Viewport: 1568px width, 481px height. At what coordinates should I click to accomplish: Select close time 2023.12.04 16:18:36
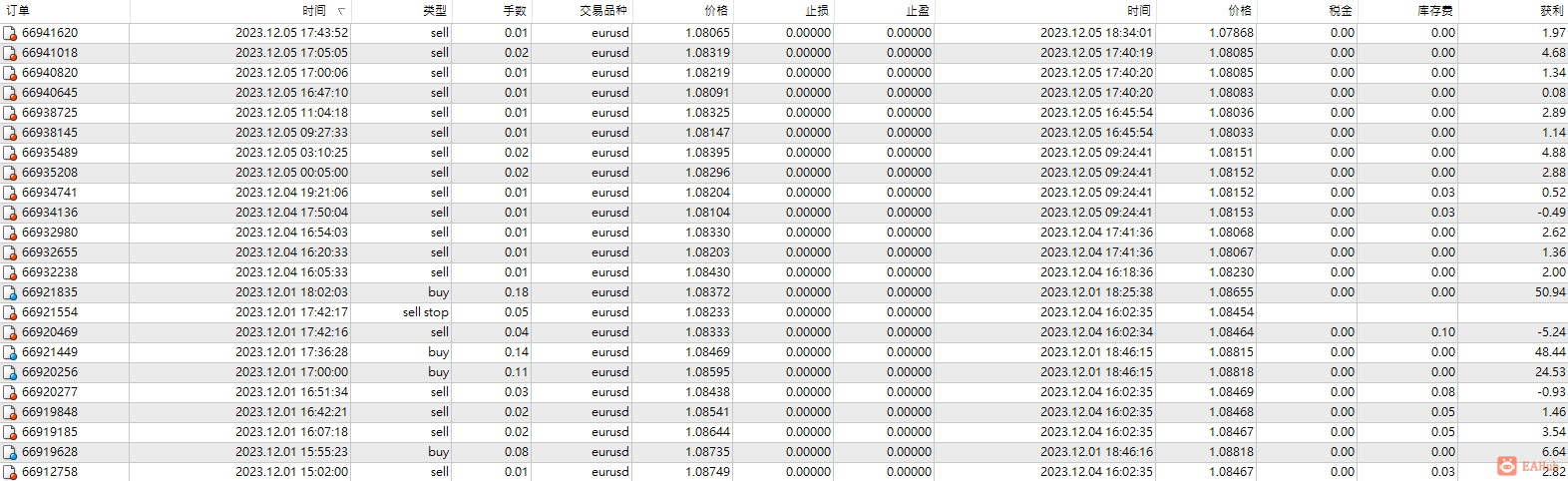(1096, 272)
